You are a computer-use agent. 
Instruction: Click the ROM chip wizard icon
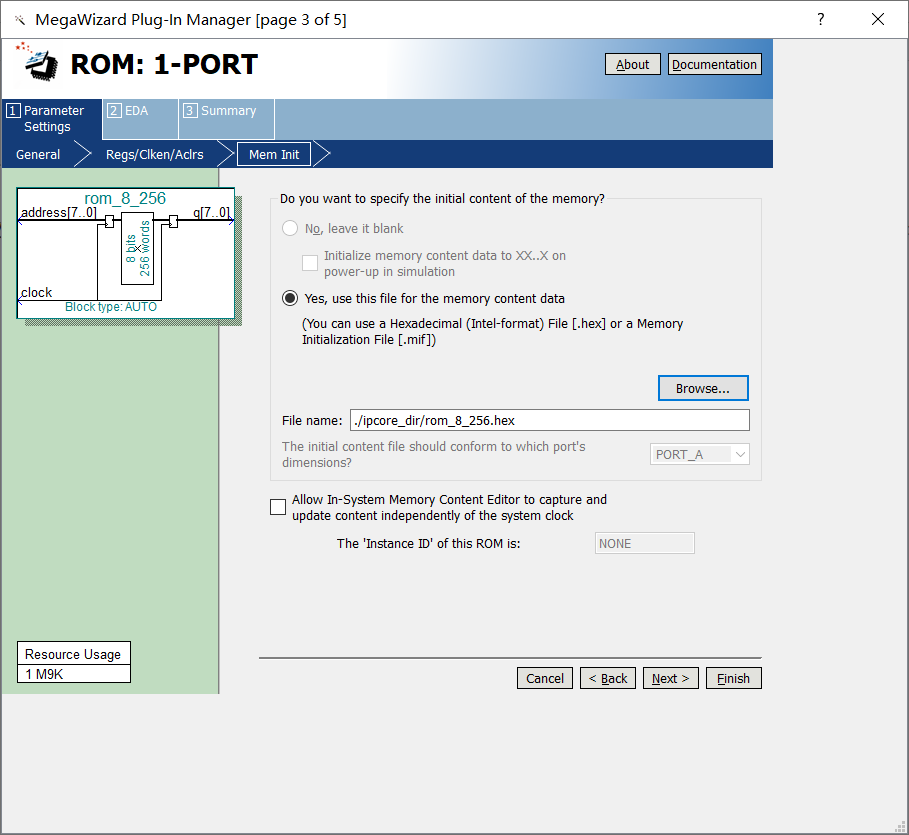[37, 61]
